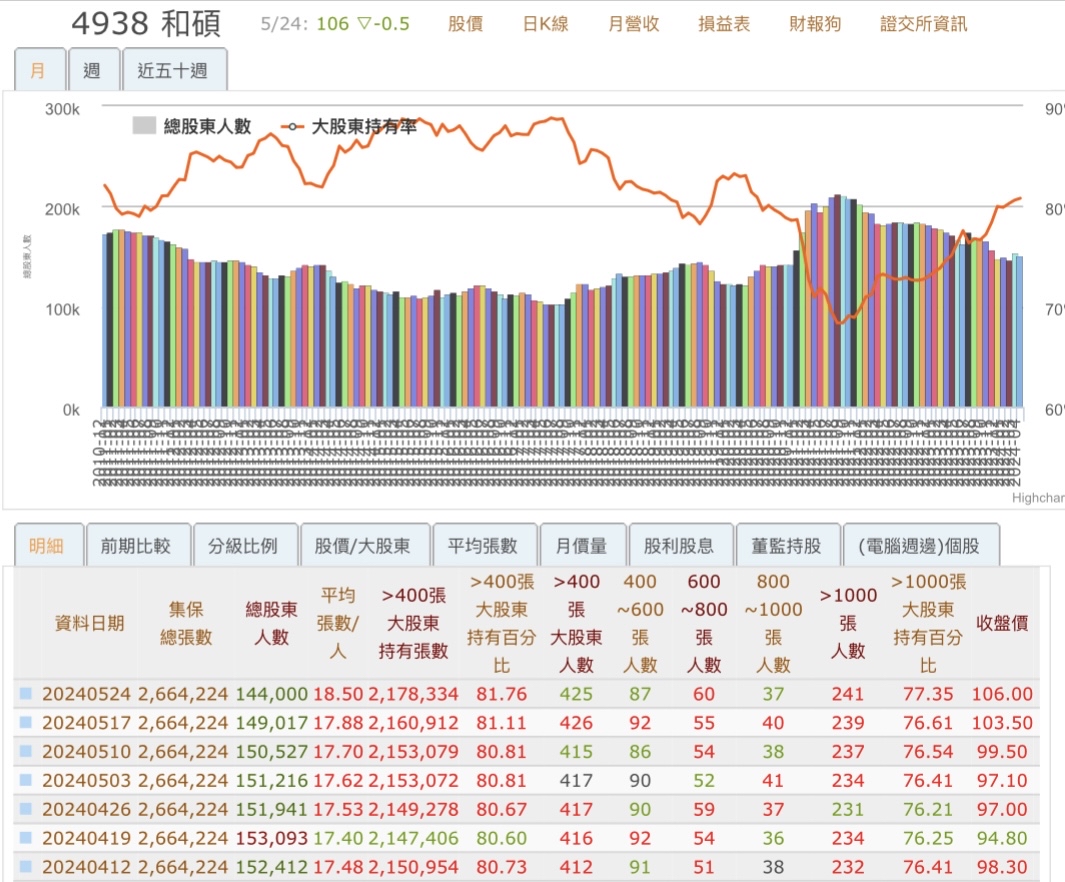Switch to the 週 chart tab
The width and height of the screenshot is (1065, 882).
(x=94, y=69)
